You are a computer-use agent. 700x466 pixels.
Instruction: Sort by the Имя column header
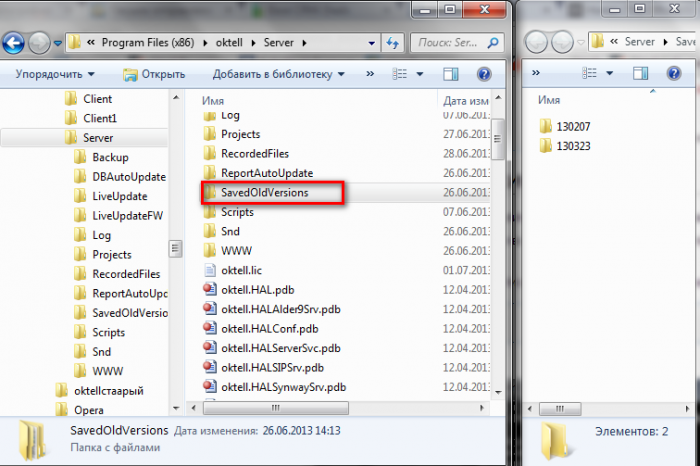tap(212, 101)
